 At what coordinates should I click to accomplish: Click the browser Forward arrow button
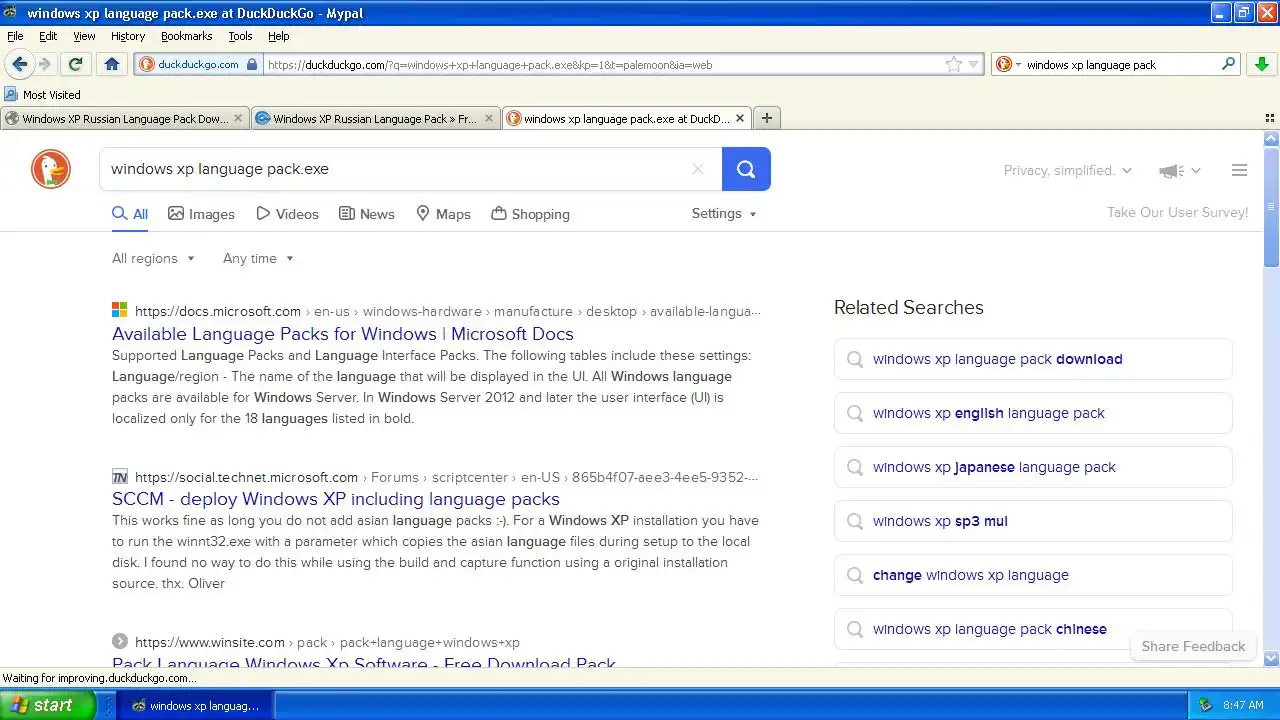(44, 64)
